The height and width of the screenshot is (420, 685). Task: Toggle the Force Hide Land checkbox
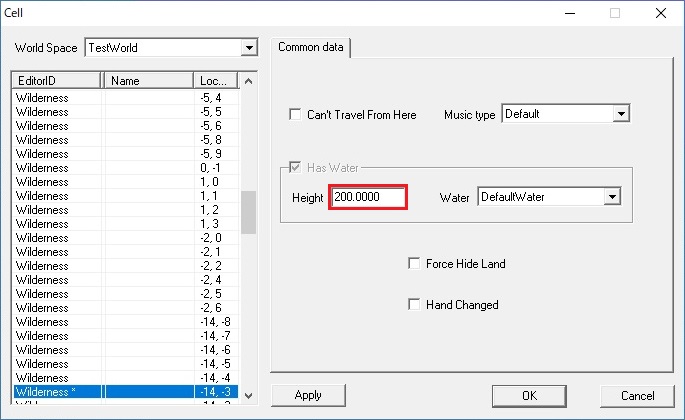click(x=414, y=264)
